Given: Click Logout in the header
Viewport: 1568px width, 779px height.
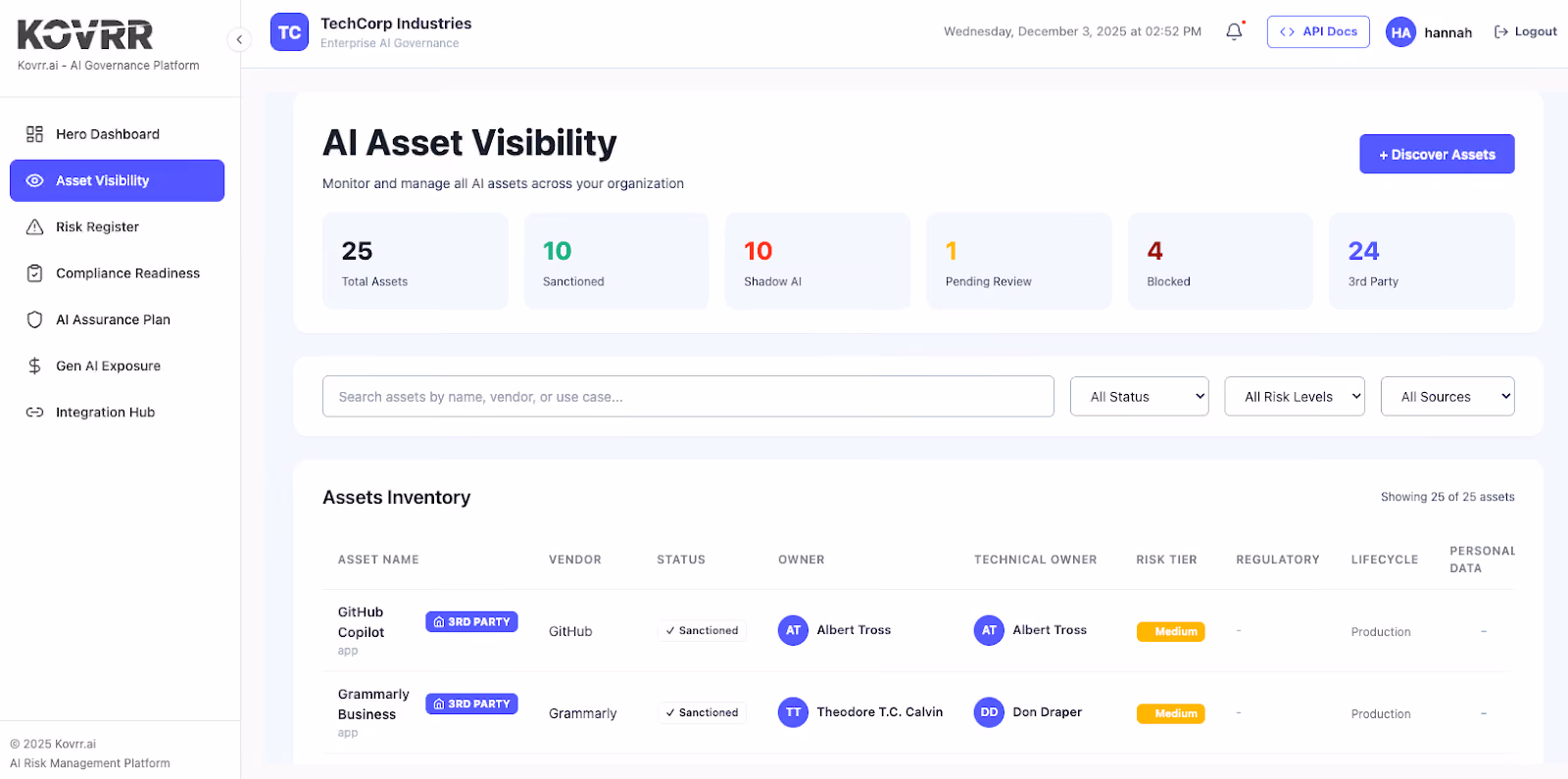Looking at the screenshot, I should tap(1525, 31).
